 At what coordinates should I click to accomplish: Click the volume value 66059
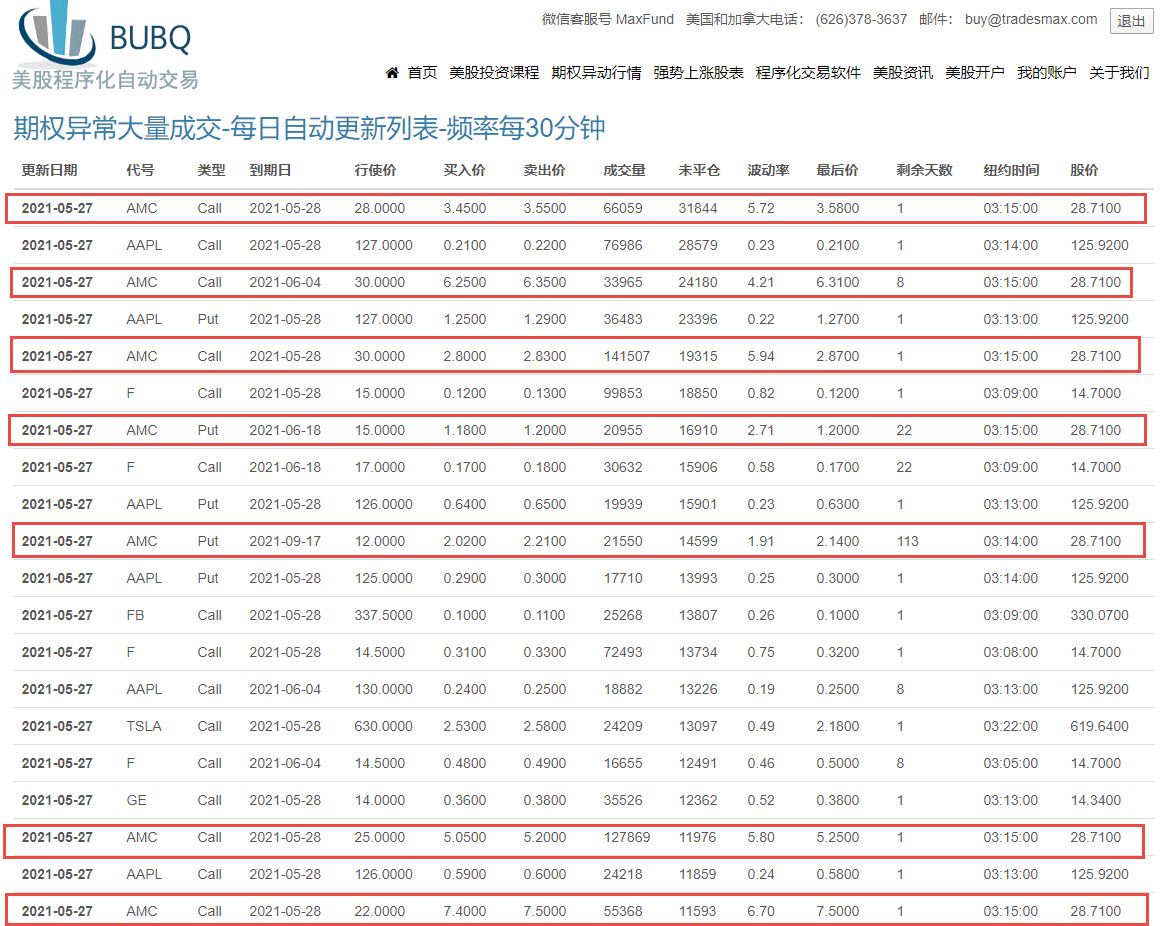[x=623, y=209]
